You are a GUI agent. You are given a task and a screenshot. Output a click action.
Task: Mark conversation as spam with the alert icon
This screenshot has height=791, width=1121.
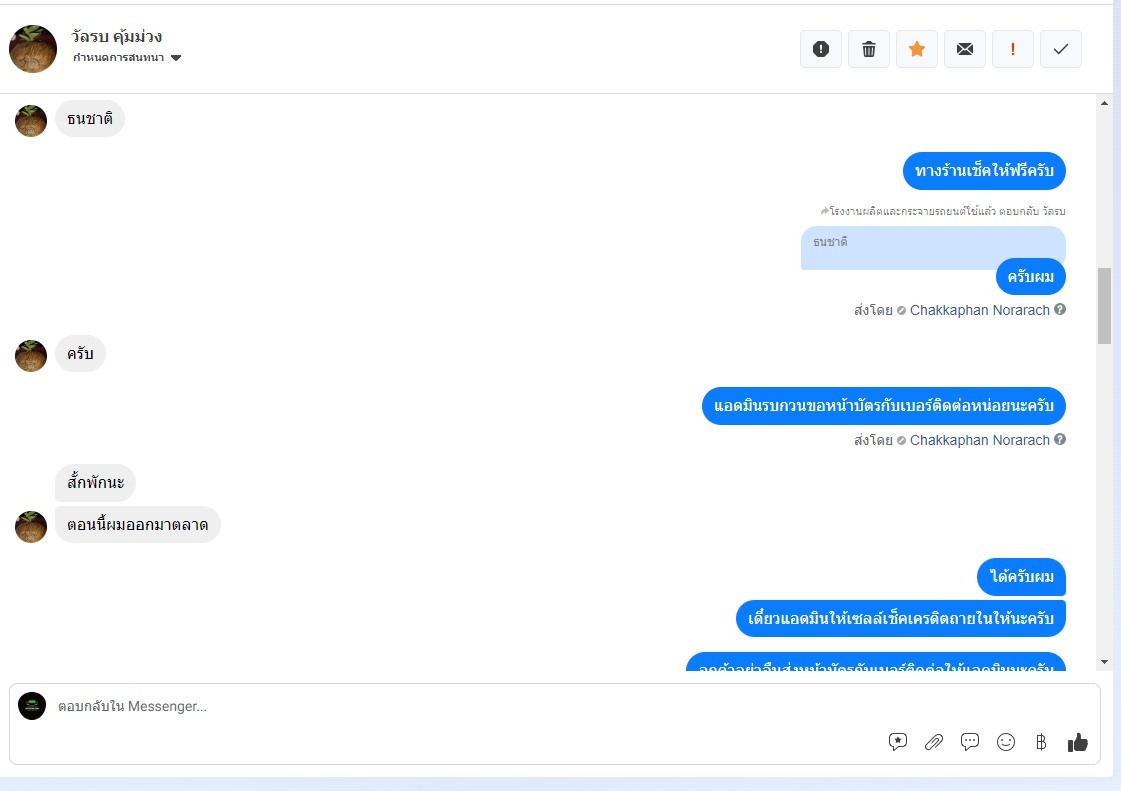coord(821,49)
